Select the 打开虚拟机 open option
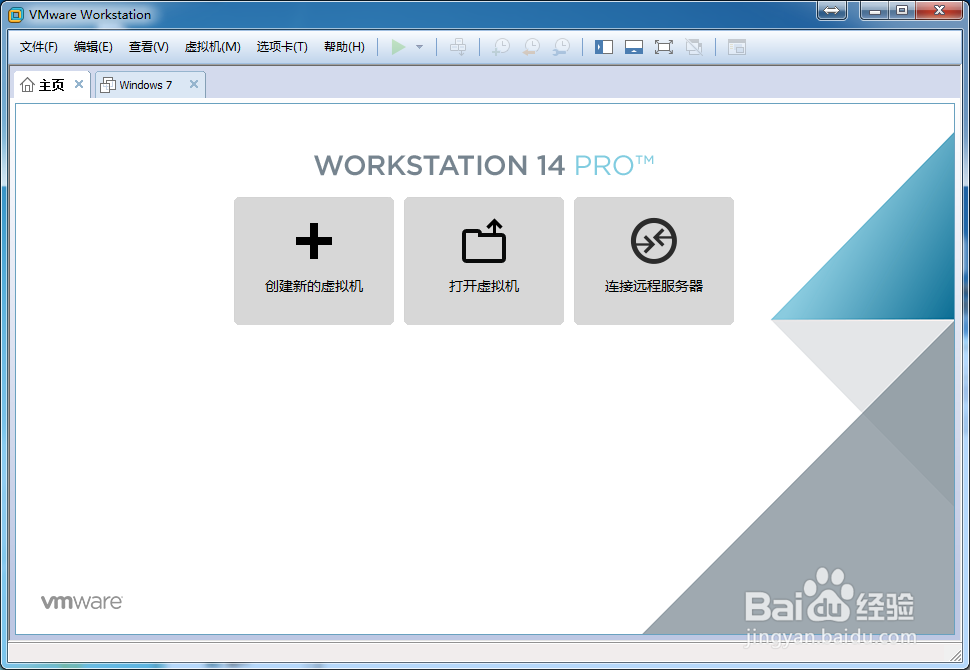Image resolution: width=970 pixels, height=670 pixels. pyautogui.click(x=483, y=260)
